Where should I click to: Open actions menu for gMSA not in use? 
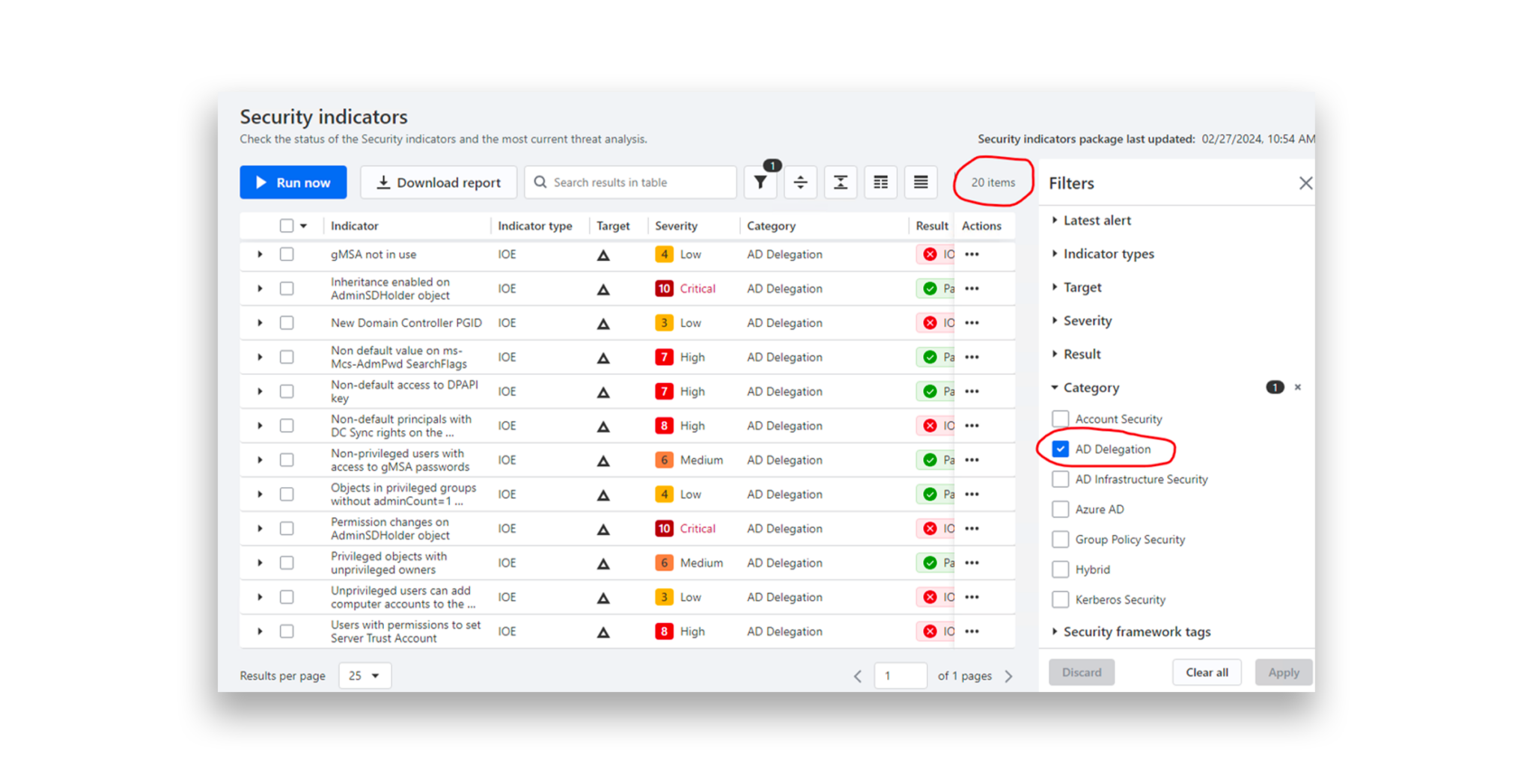(972, 254)
